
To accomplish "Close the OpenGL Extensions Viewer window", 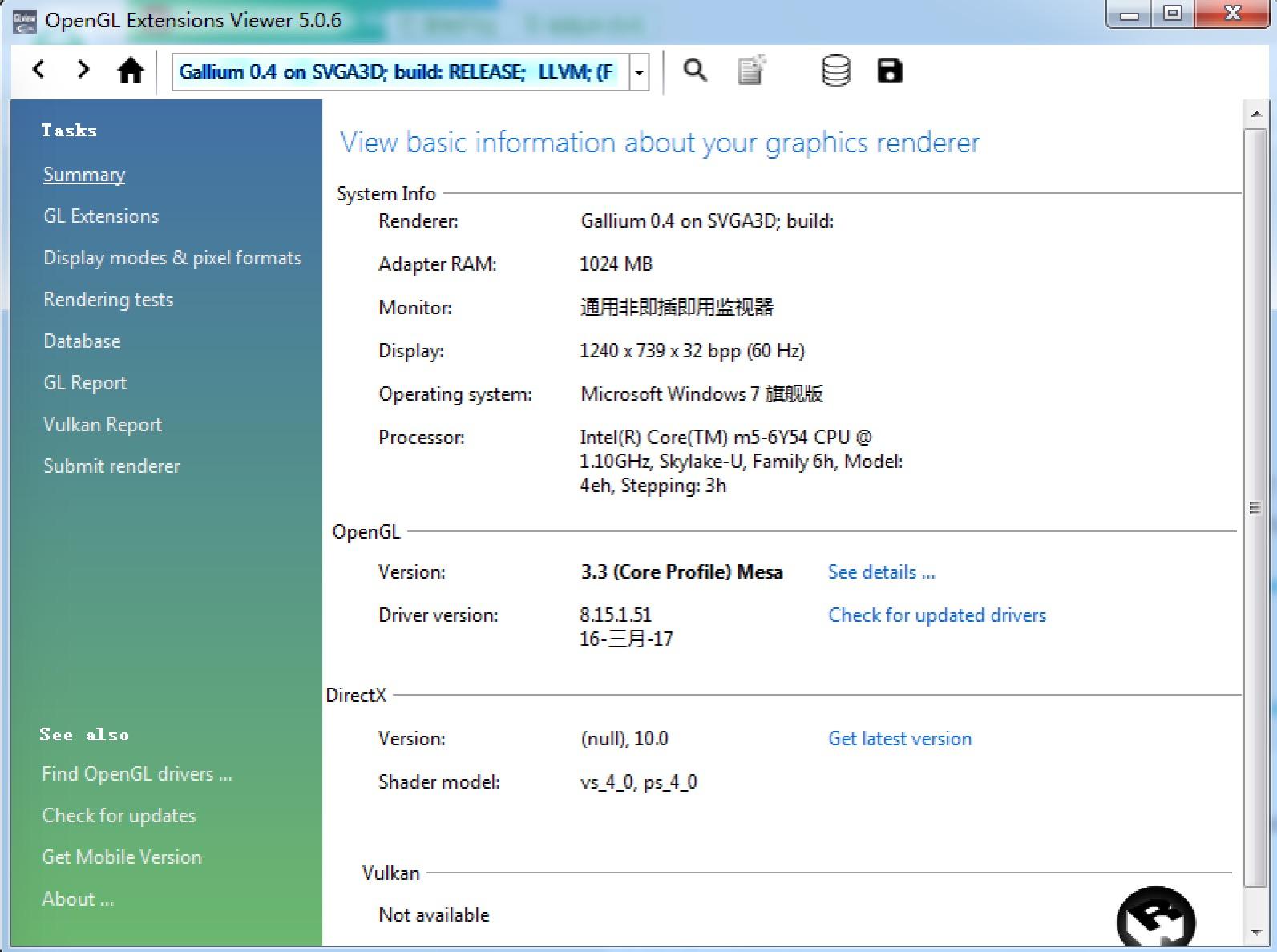I will pyautogui.click(x=1234, y=14).
